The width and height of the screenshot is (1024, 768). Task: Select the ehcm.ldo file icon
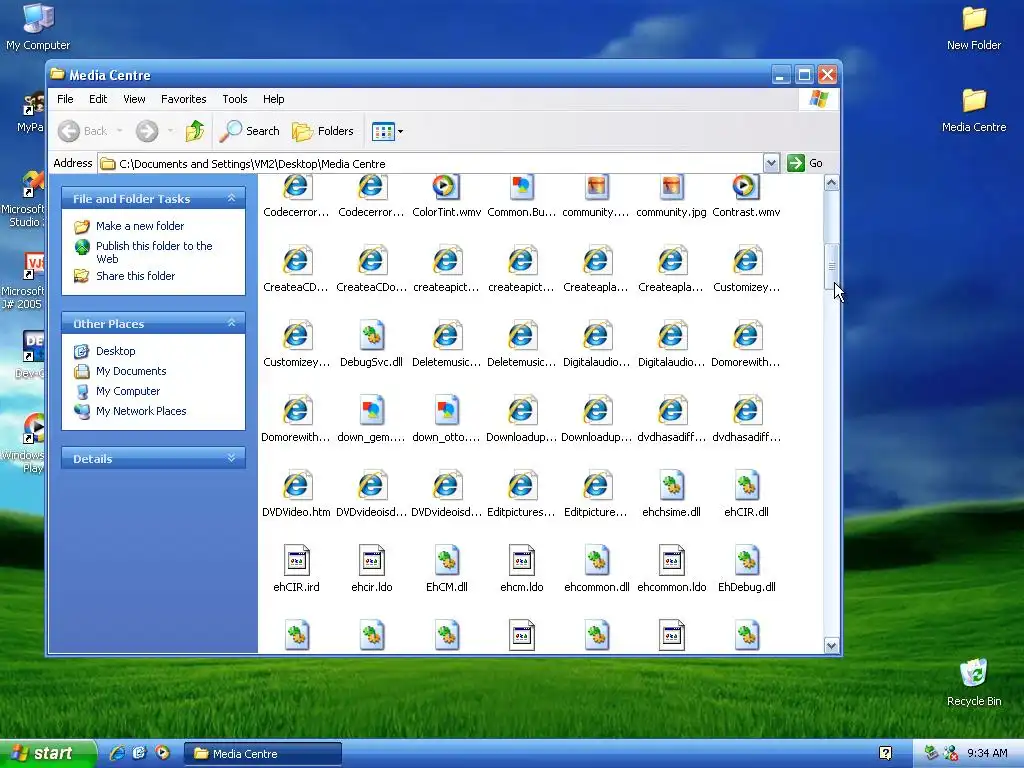(x=521, y=560)
